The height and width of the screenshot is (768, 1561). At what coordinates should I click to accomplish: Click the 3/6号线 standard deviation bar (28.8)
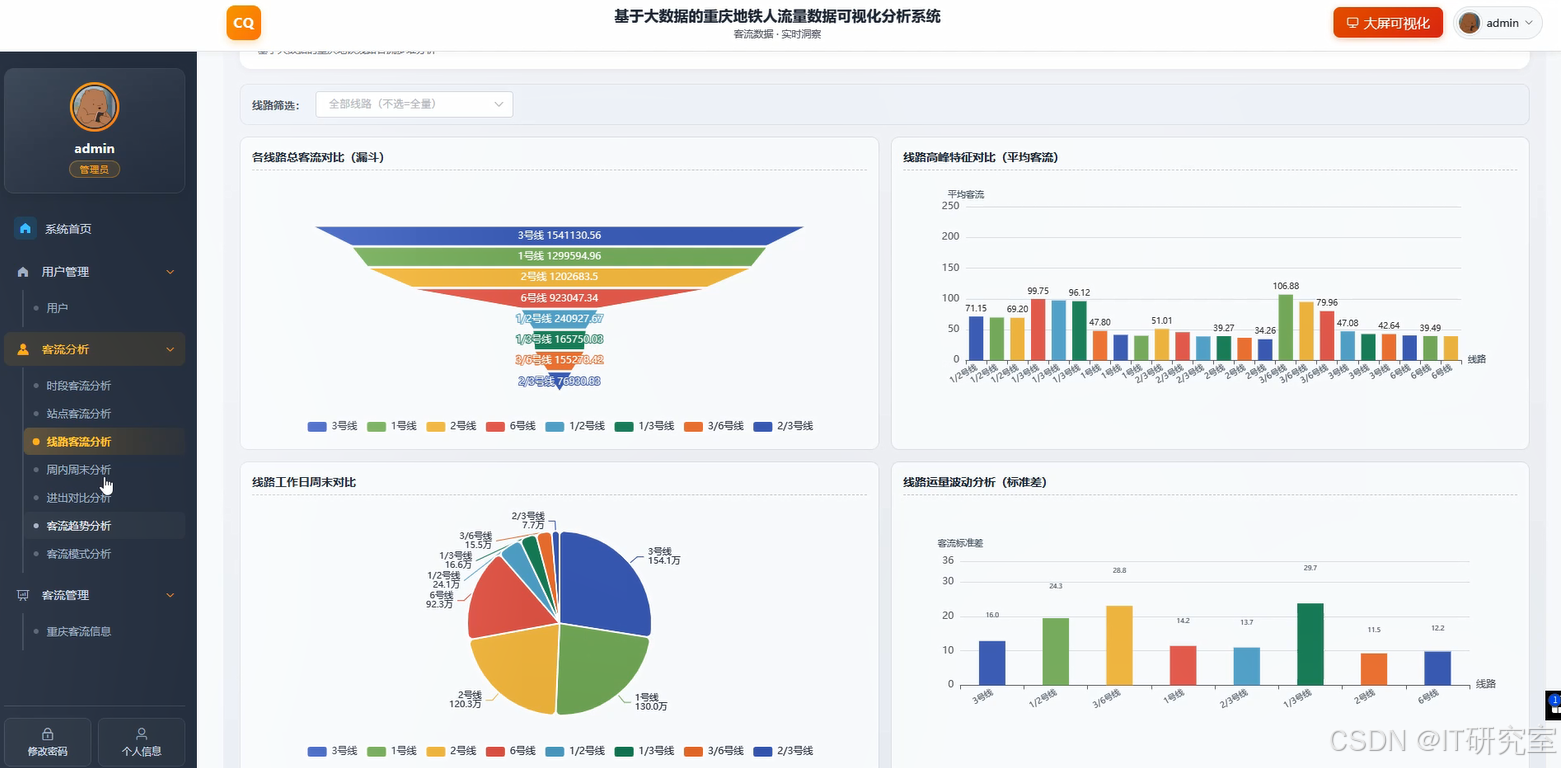click(1120, 645)
